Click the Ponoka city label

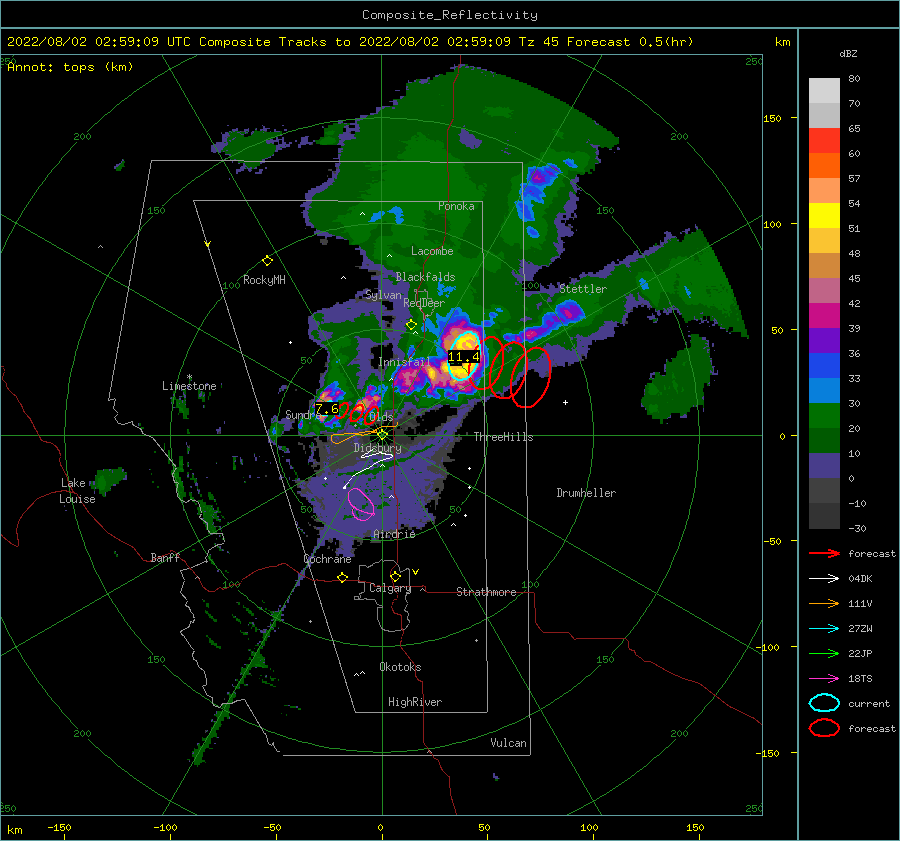tap(456, 206)
